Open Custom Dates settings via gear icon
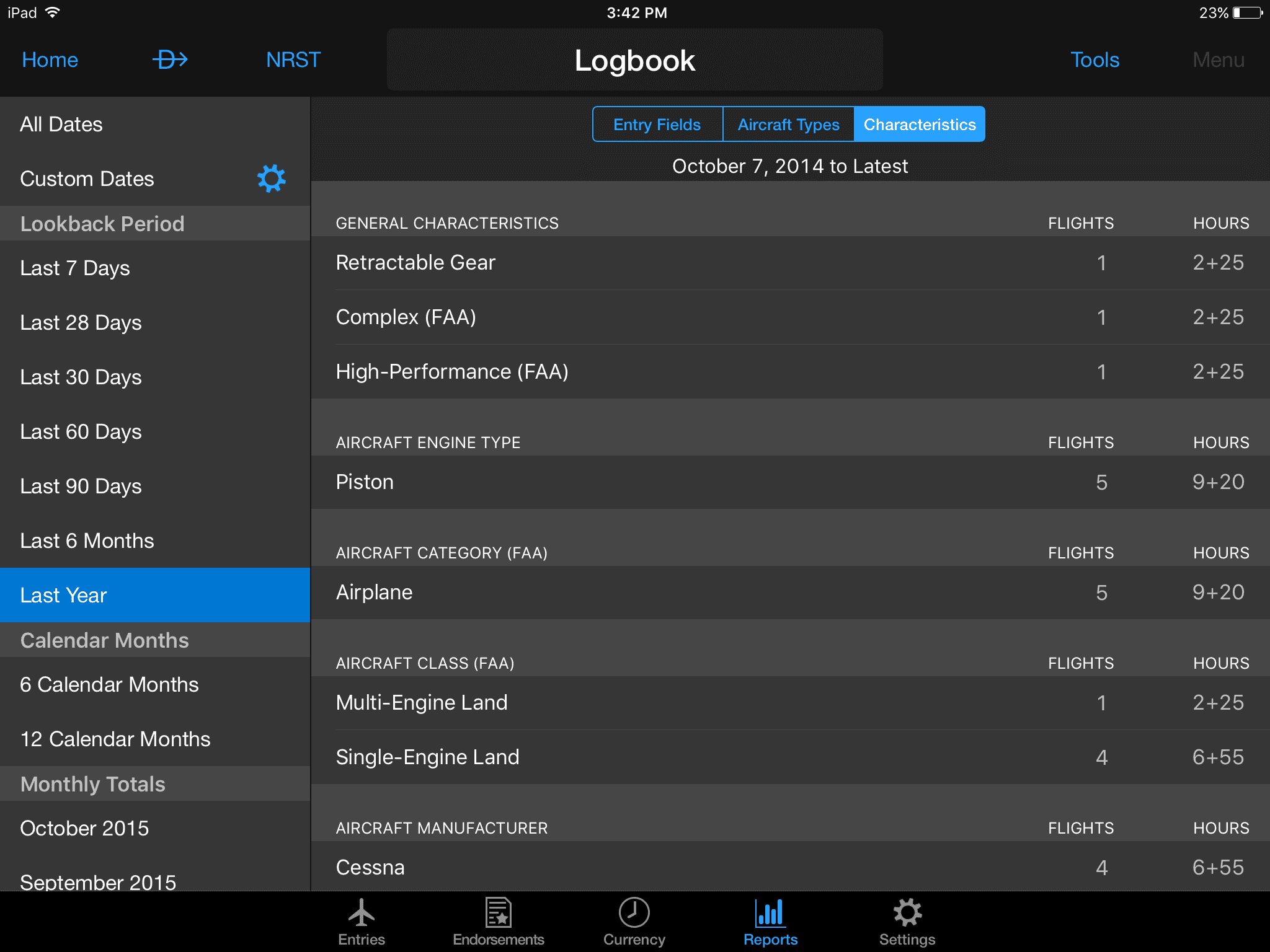1270x952 pixels. click(x=270, y=178)
